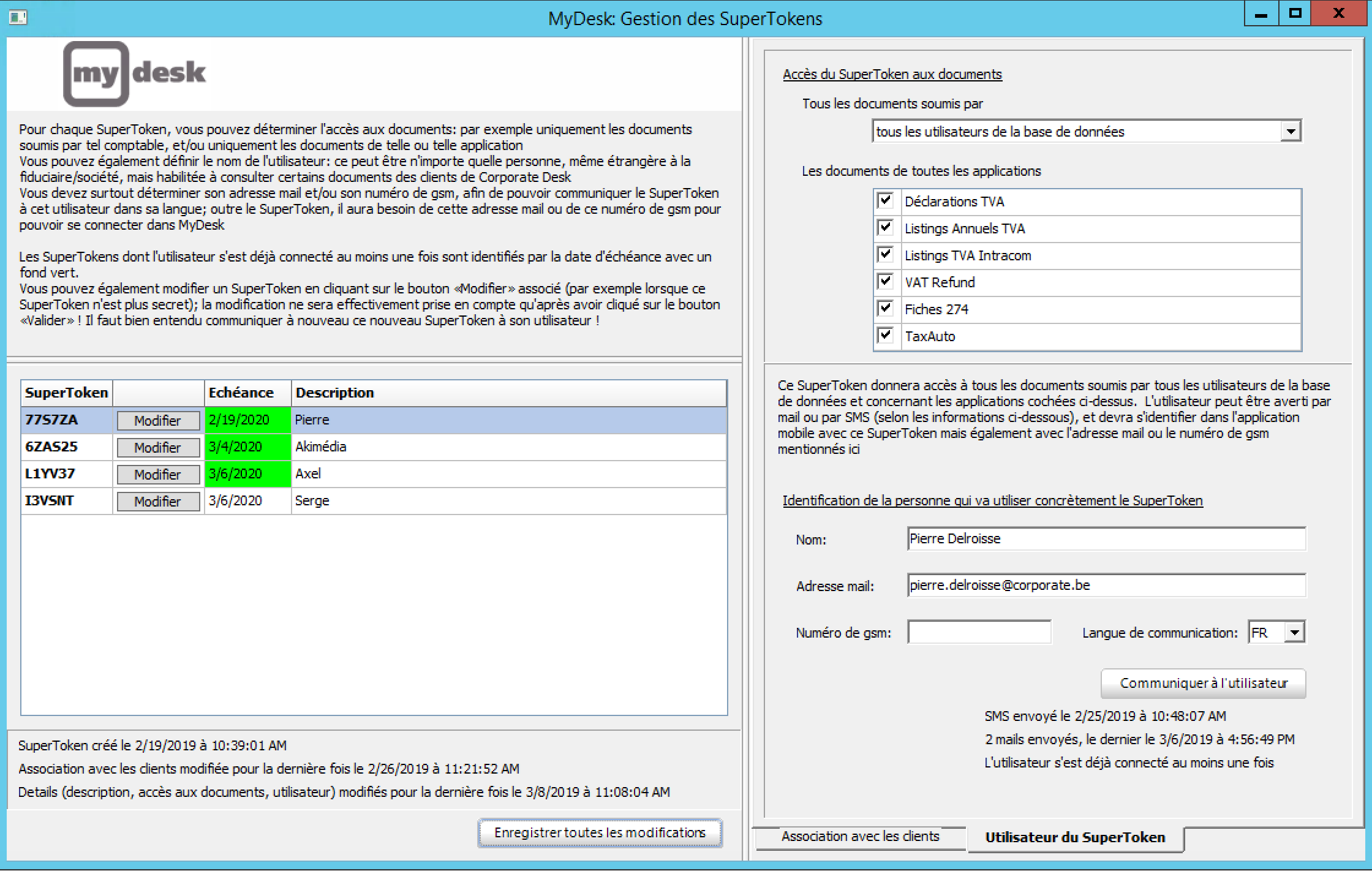Click the MyDesk logo image
Image resolution: width=1372 pixels, height=871 pixels.
coord(135,74)
